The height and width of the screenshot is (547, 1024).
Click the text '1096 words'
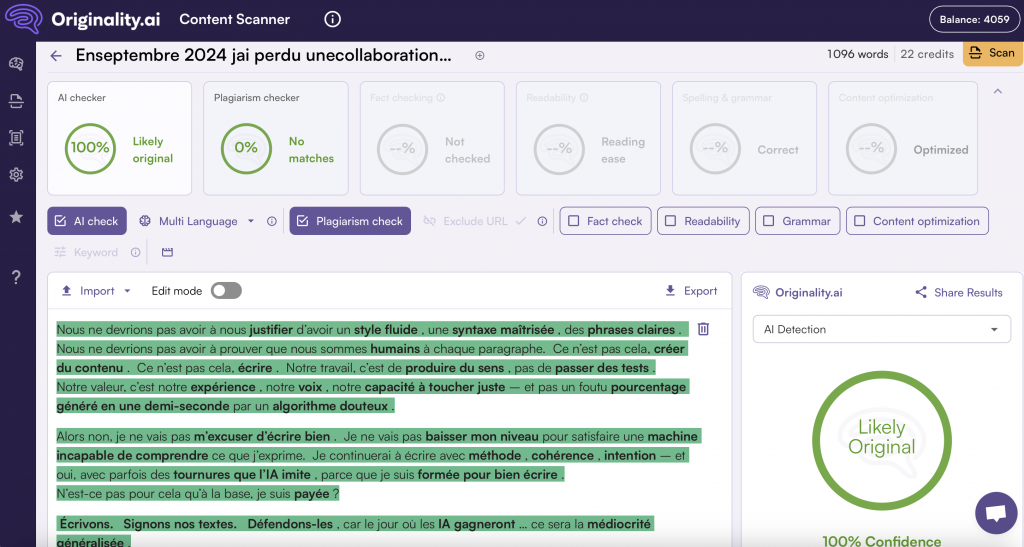tap(857, 54)
